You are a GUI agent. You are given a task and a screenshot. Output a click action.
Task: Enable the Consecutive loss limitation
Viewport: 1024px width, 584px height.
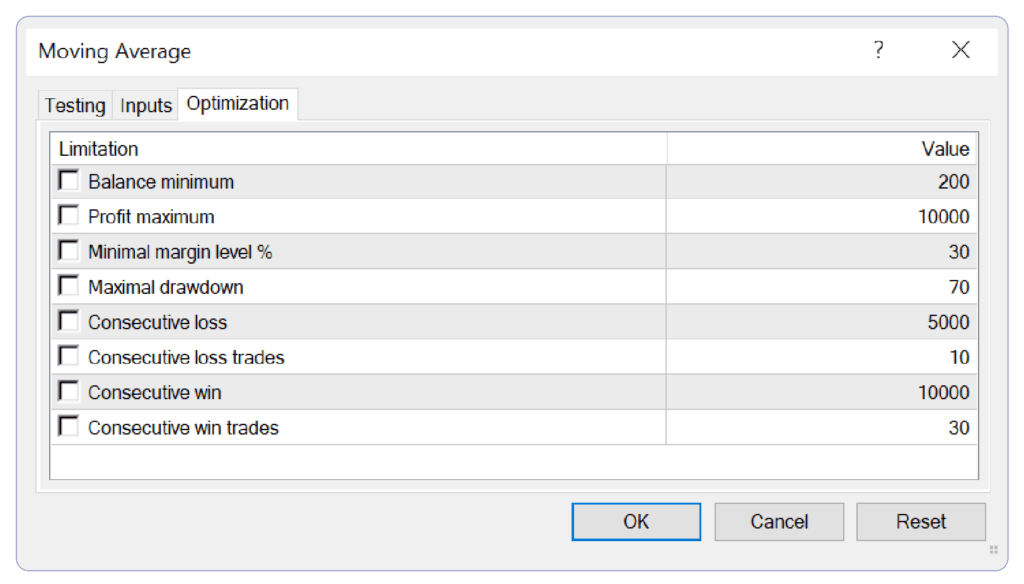point(69,321)
